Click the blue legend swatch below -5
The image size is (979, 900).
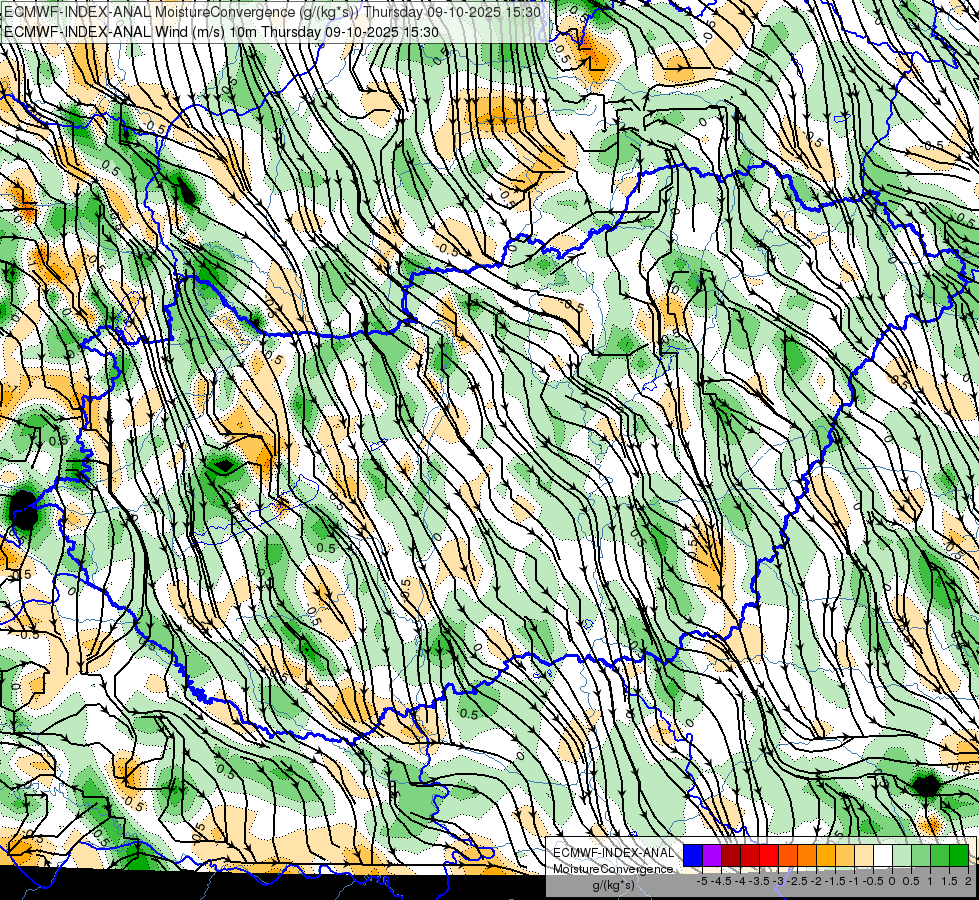pos(693,855)
